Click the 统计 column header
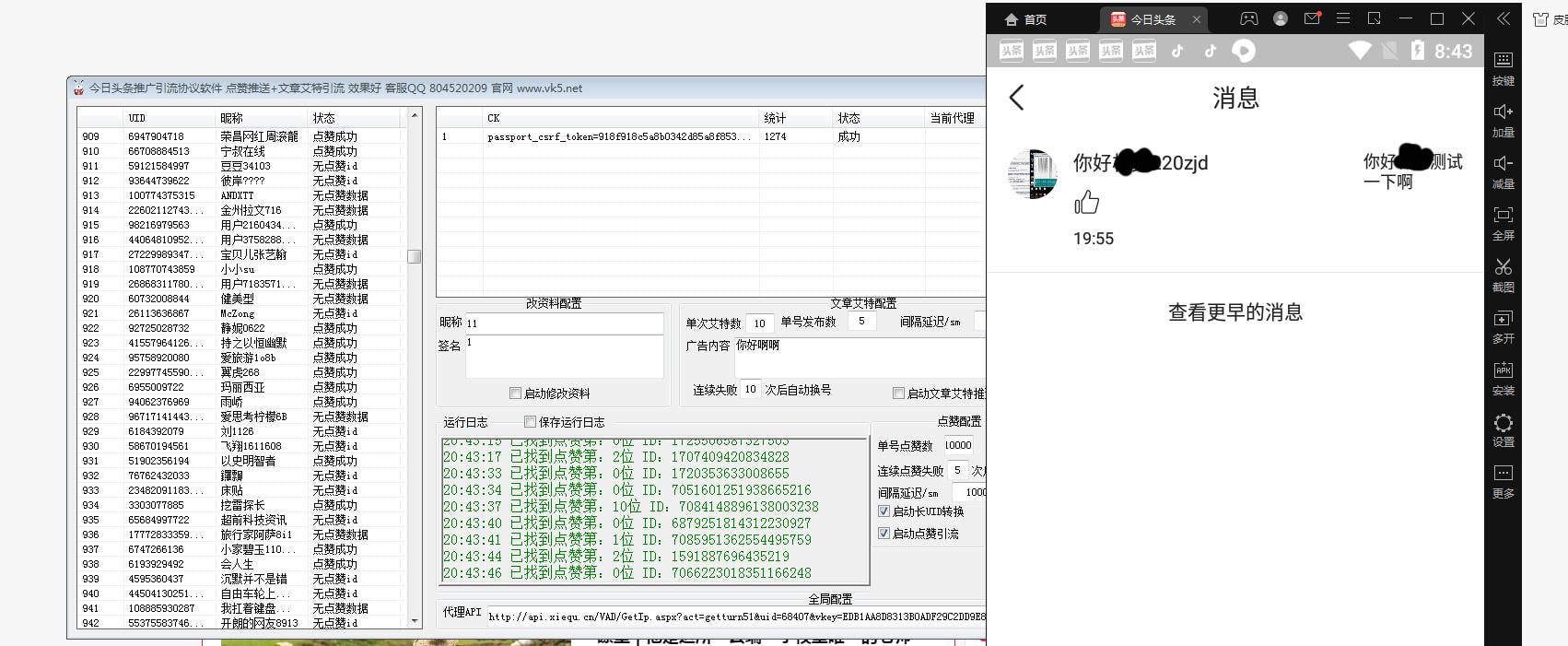Image resolution: width=1568 pixels, height=646 pixels. [796, 118]
